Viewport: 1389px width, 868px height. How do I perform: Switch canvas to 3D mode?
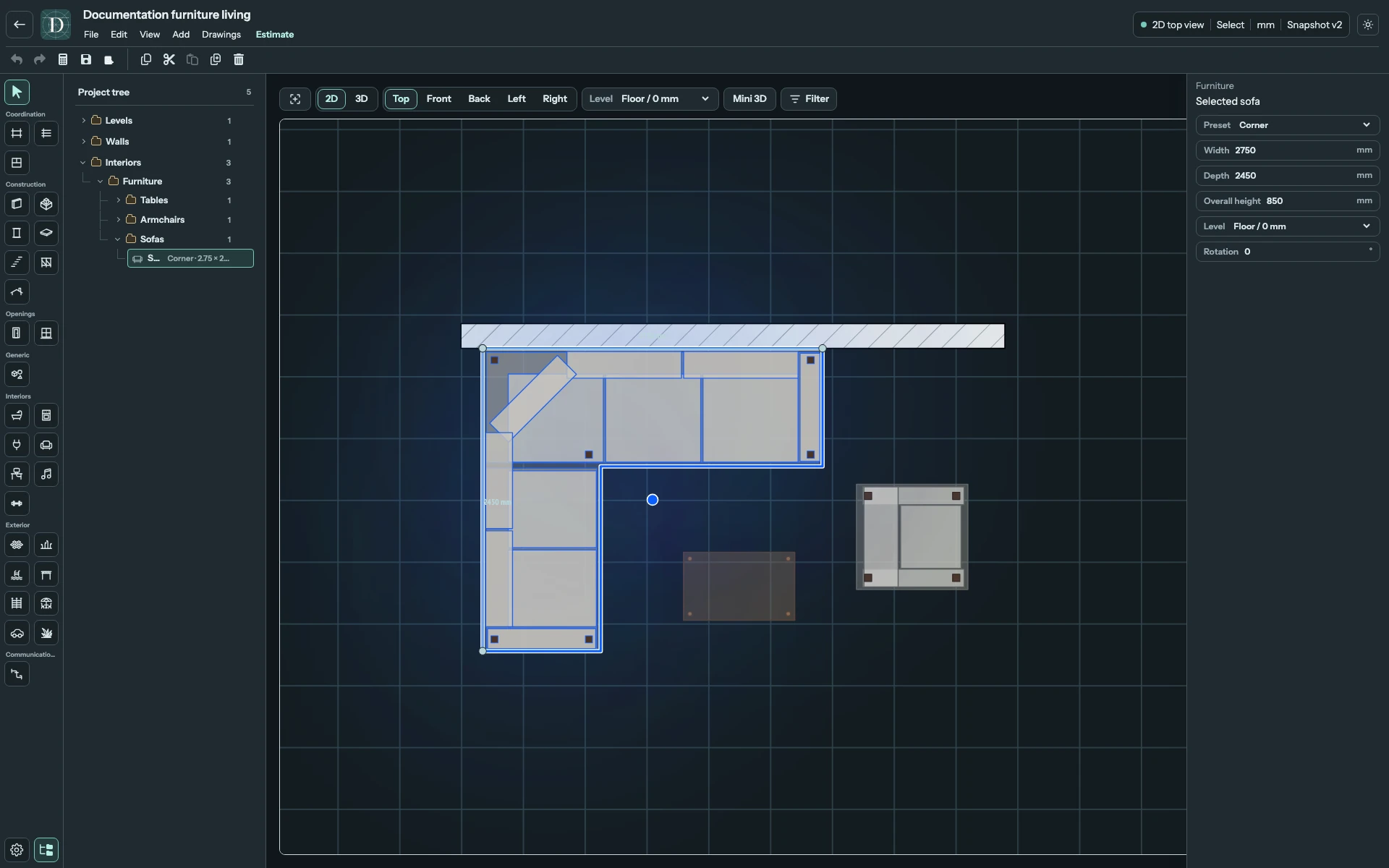362,99
